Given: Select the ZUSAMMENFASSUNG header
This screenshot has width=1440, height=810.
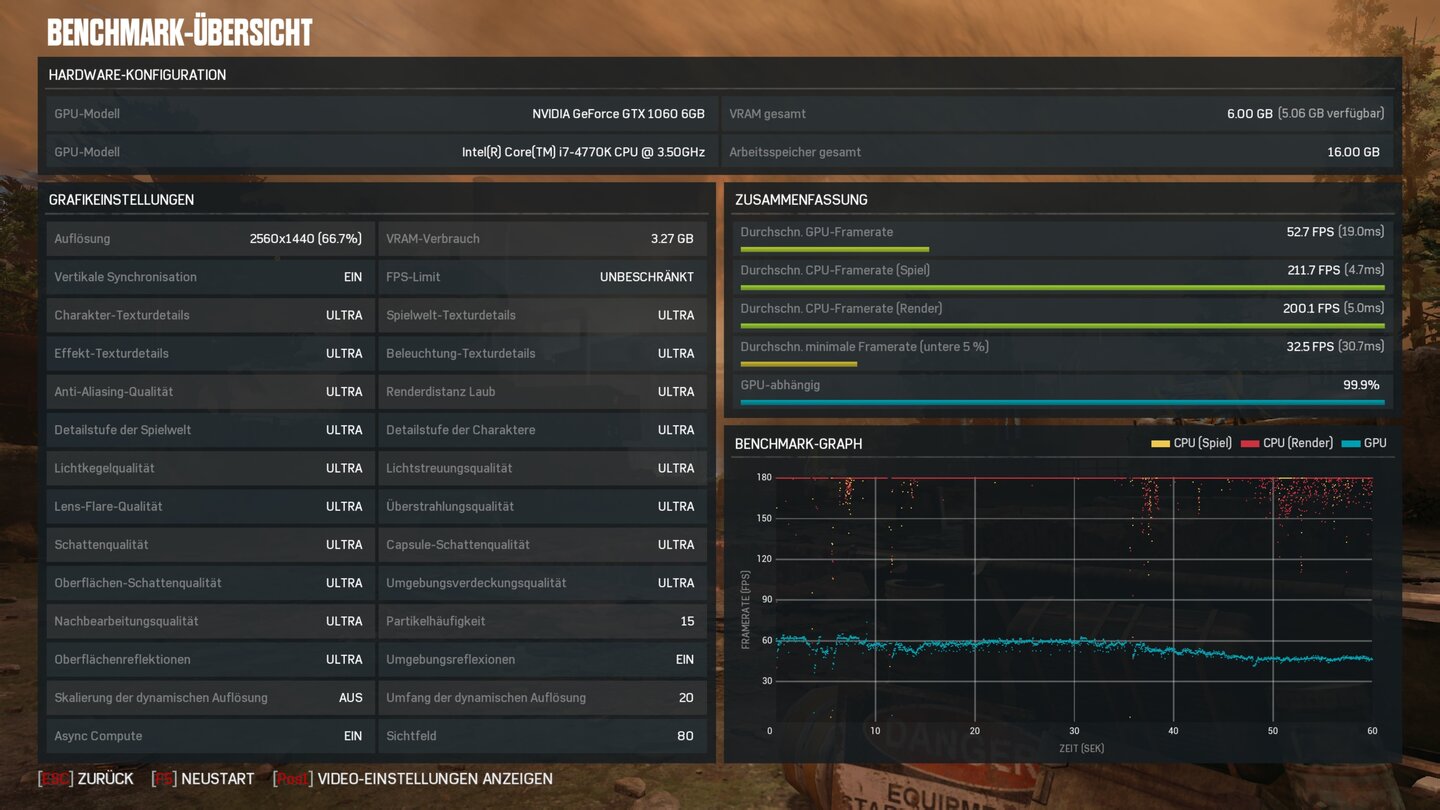Looking at the screenshot, I should (801, 200).
